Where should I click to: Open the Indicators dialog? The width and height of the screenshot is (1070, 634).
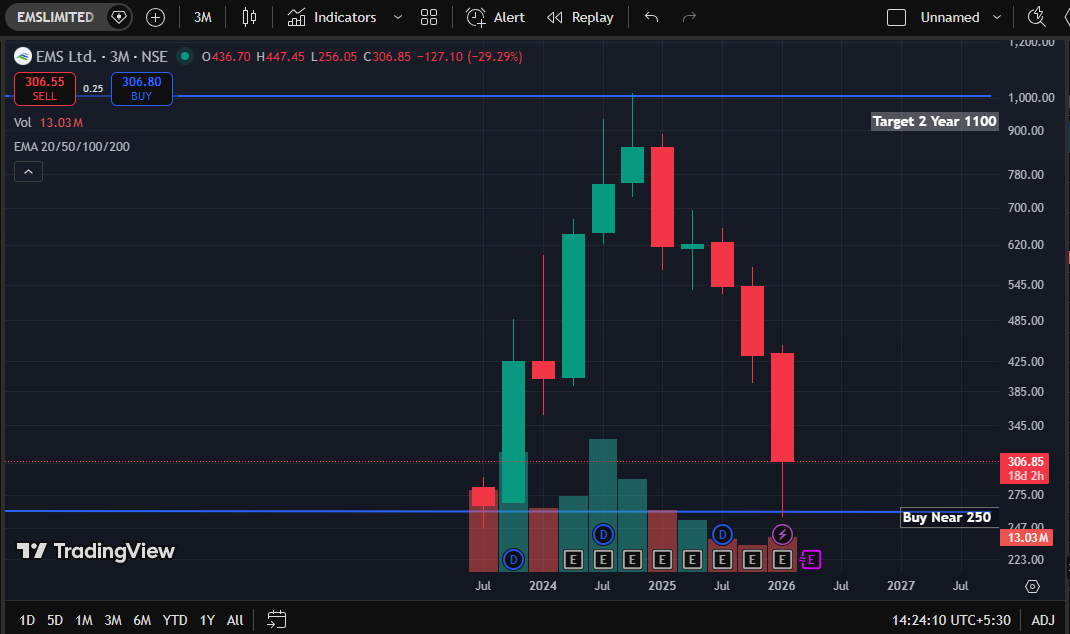(x=332, y=17)
